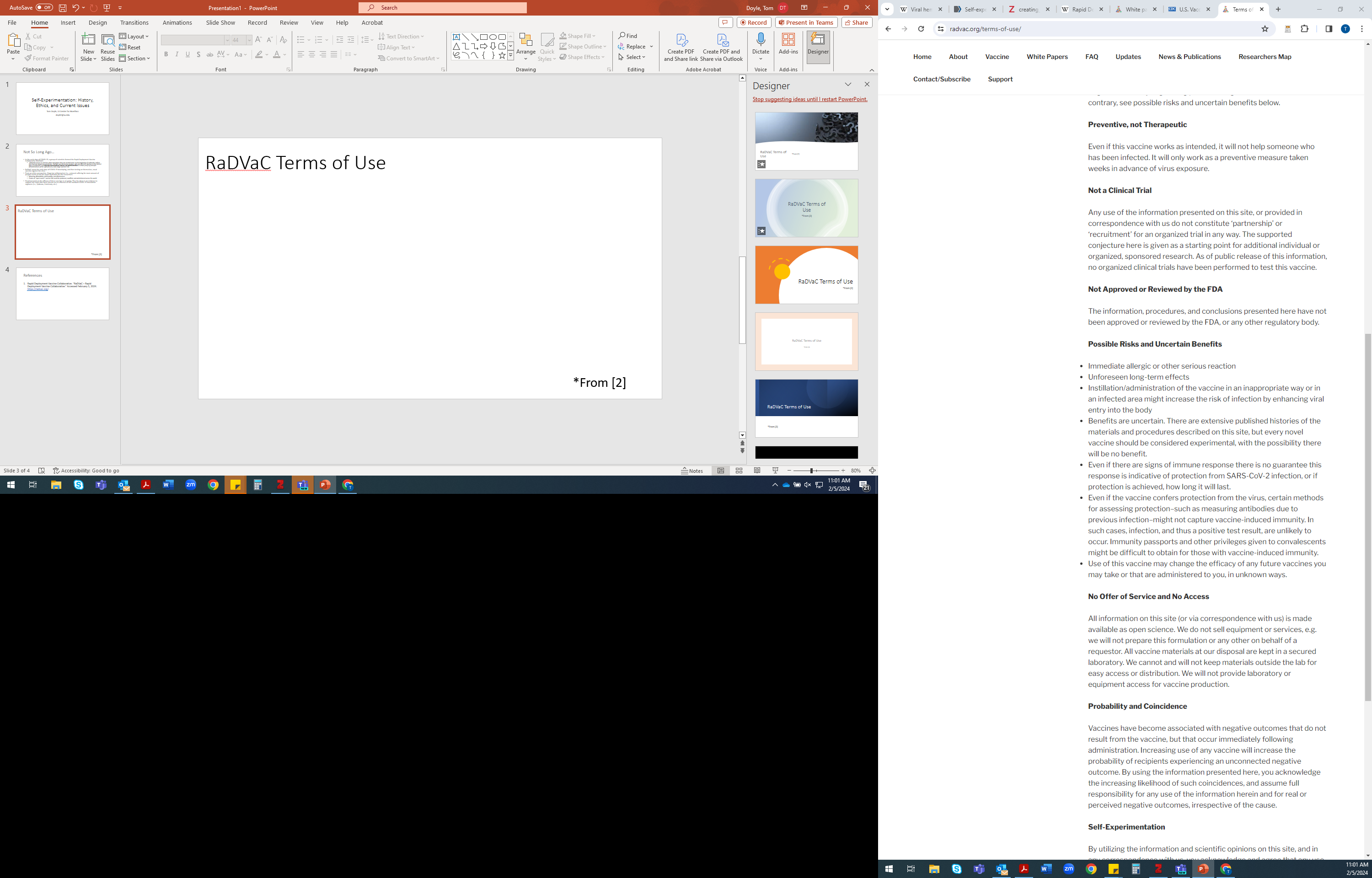The height and width of the screenshot is (878, 1372).
Task: Open Reuse Slides from the ribbon
Action: [x=108, y=47]
